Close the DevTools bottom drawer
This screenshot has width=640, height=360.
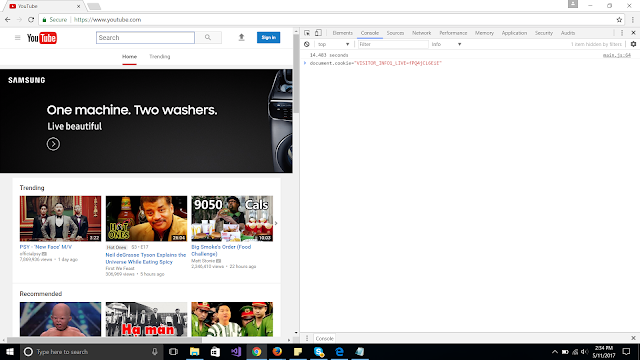(x=633, y=338)
